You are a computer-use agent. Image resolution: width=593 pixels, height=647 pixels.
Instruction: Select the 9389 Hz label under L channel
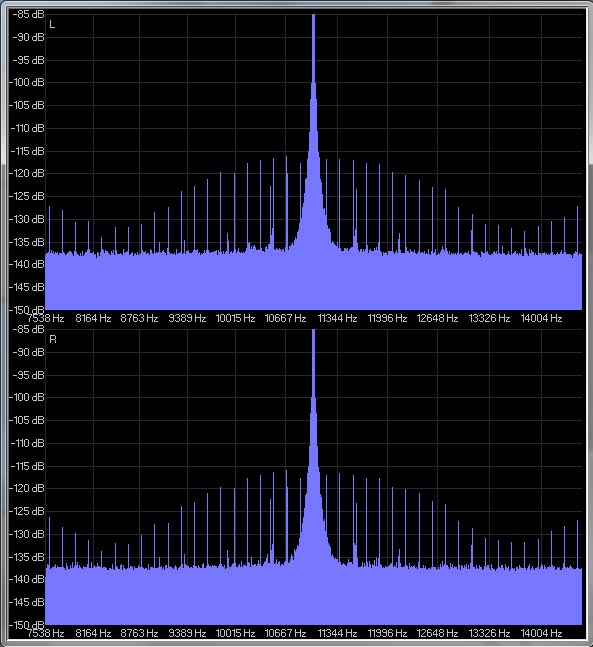click(x=187, y=318)
